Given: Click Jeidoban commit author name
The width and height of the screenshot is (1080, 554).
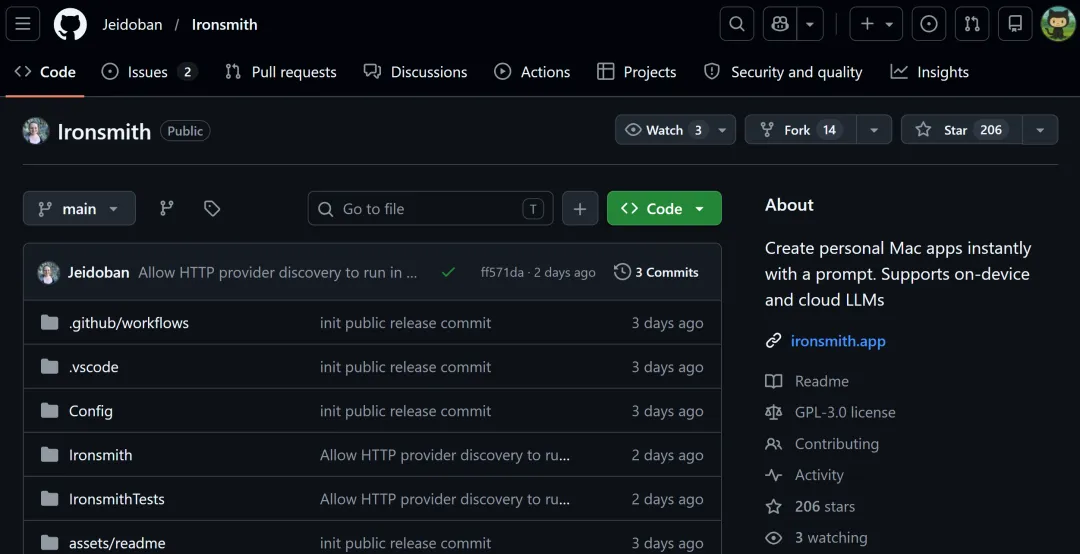Looking at the screenshot, I should tap(98, 272).
